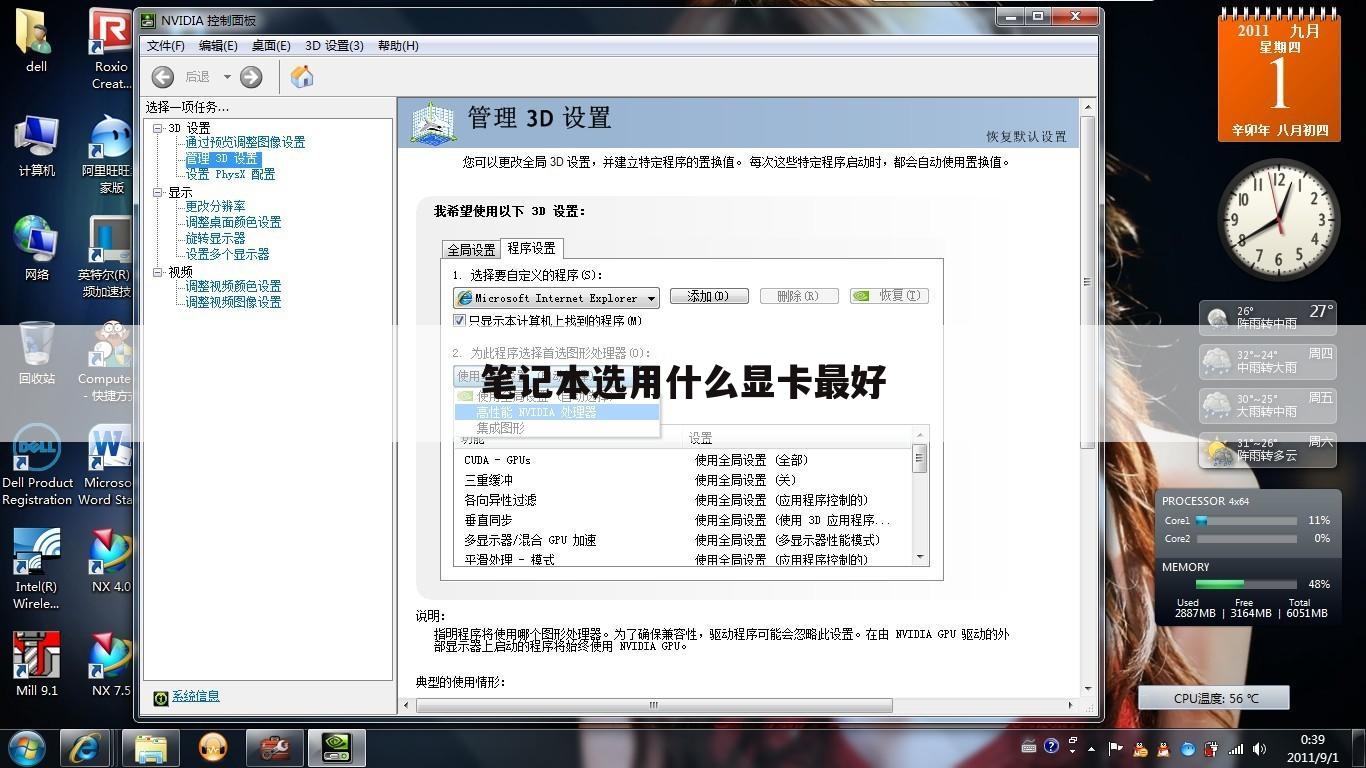
Task: Choose 集成图形 from the dropdown list
Action: [500, 428]
